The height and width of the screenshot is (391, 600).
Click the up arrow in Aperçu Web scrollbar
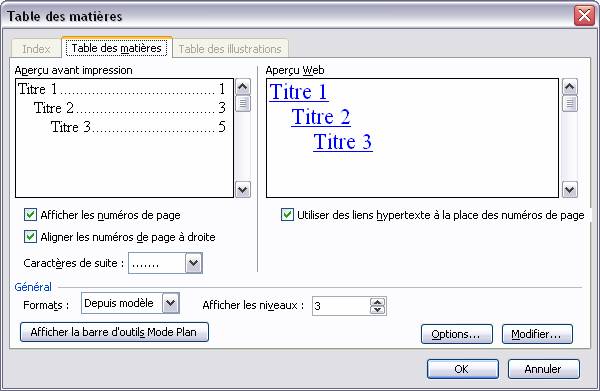570,87
